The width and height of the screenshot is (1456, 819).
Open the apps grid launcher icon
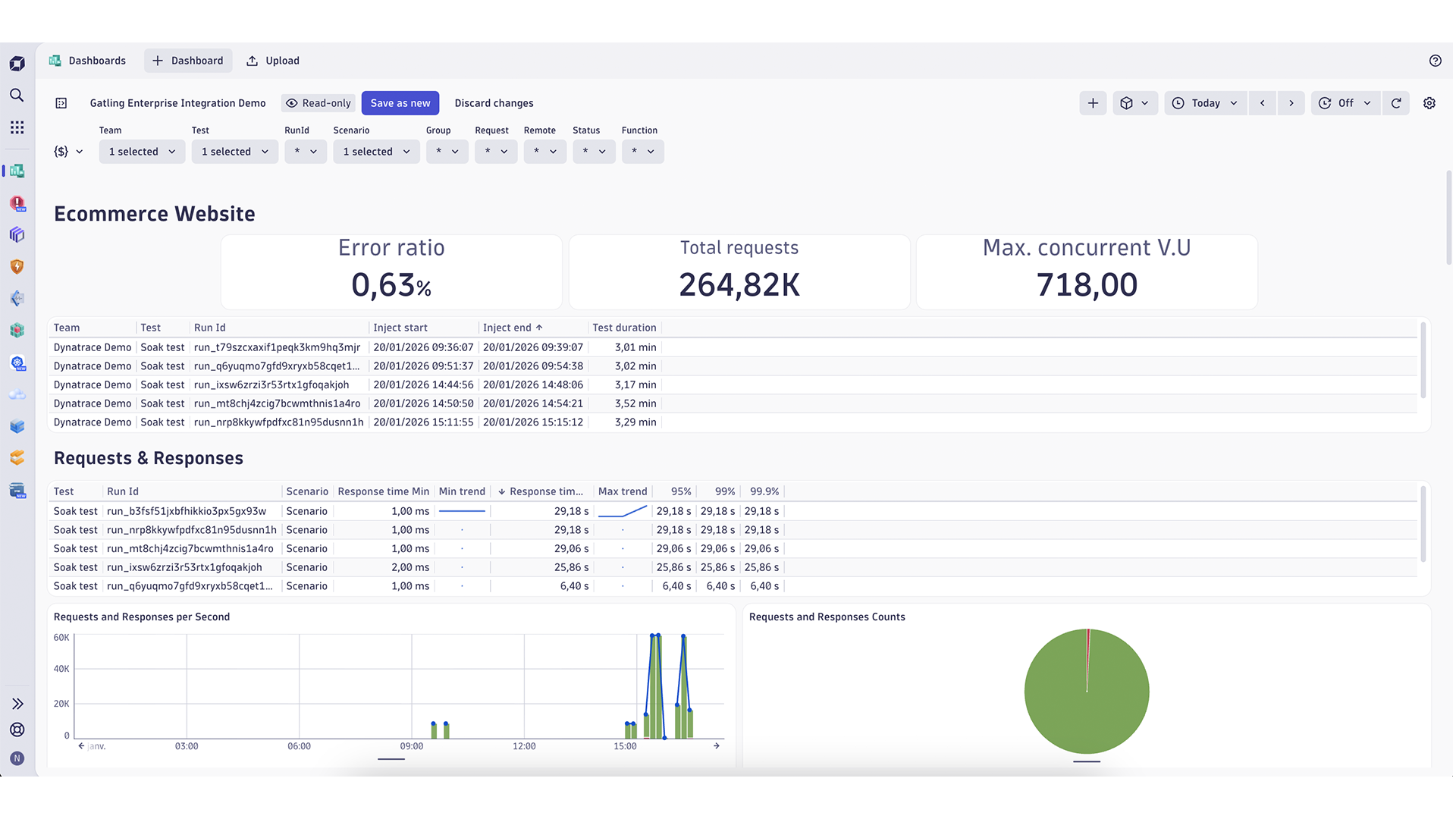click(x=17, y=127)
